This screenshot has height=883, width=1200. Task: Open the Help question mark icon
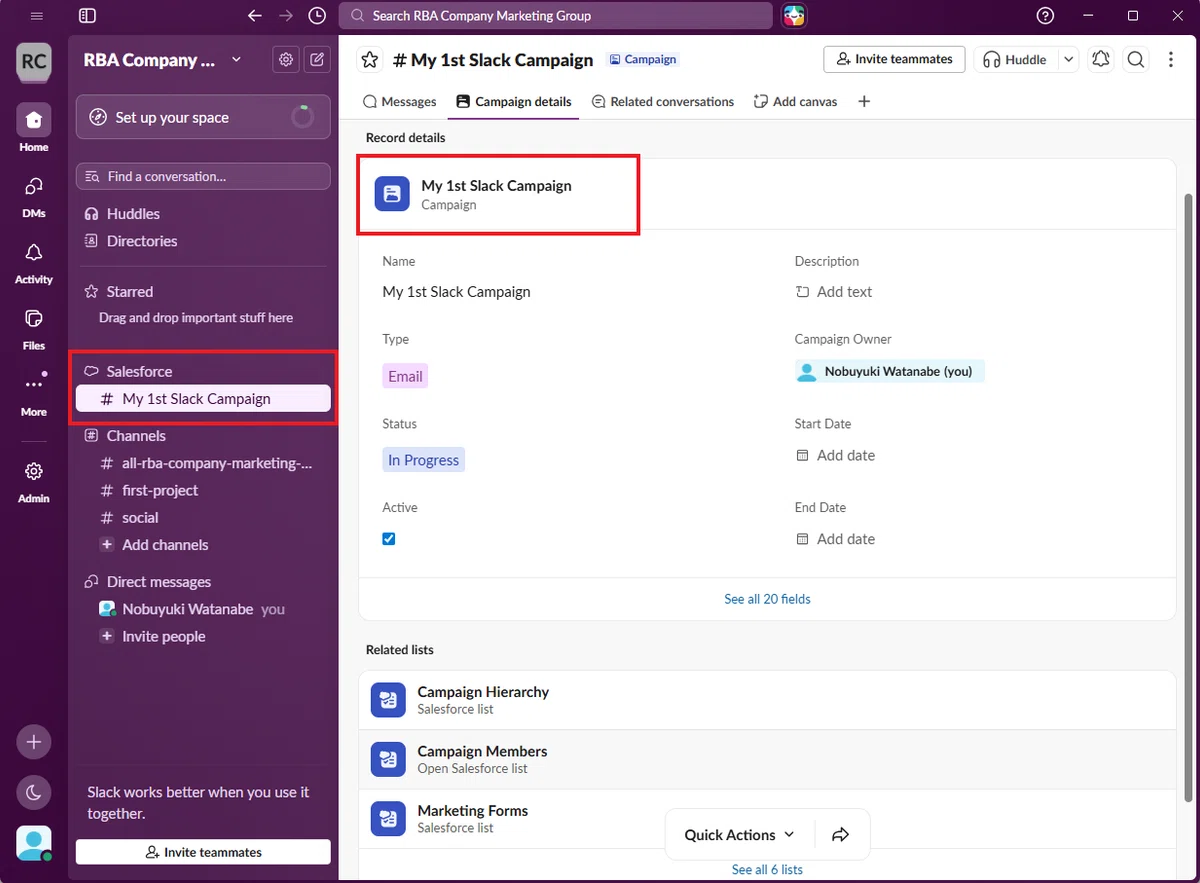[1045, 16]
